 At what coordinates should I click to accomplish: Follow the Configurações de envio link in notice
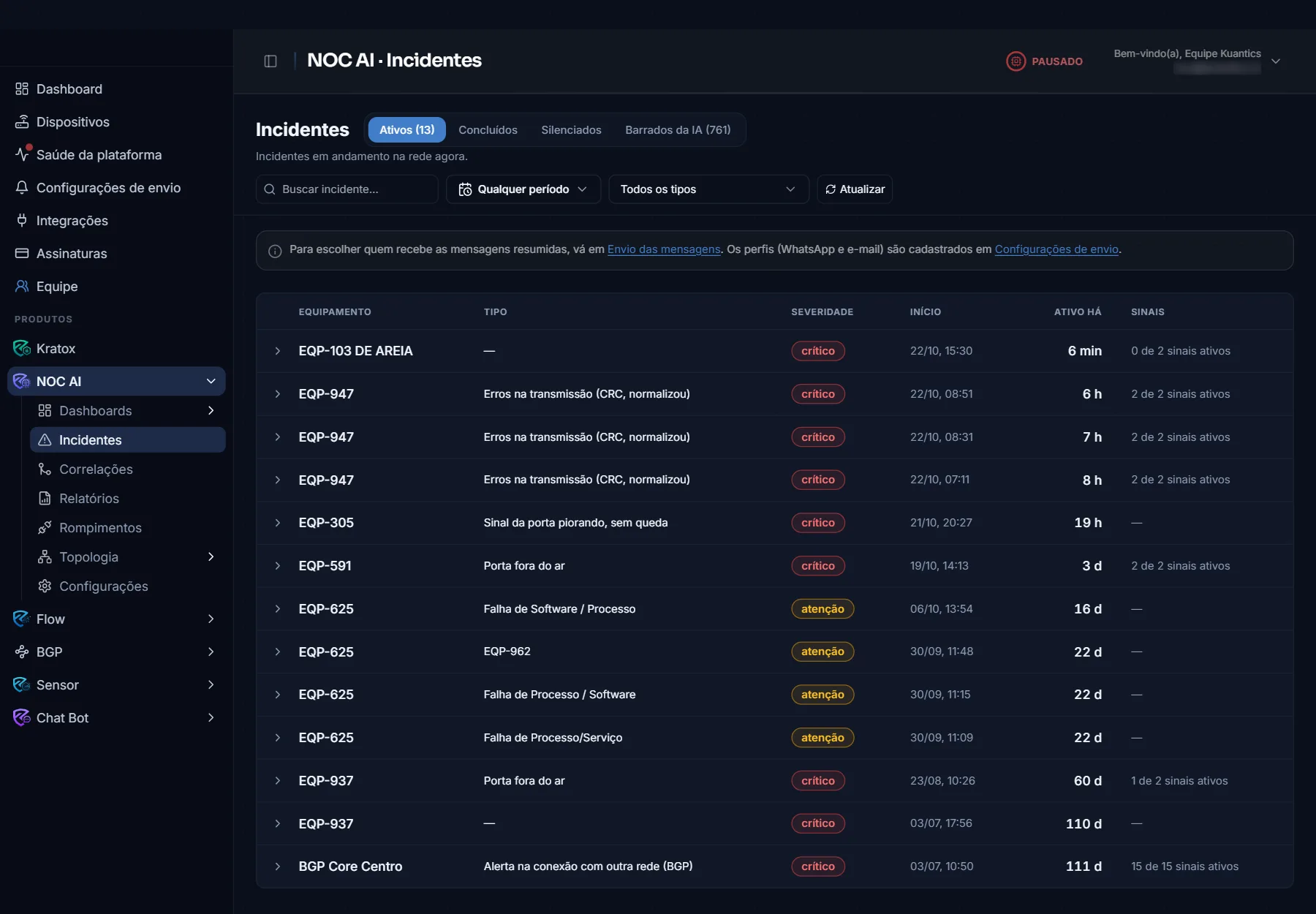1056,249
